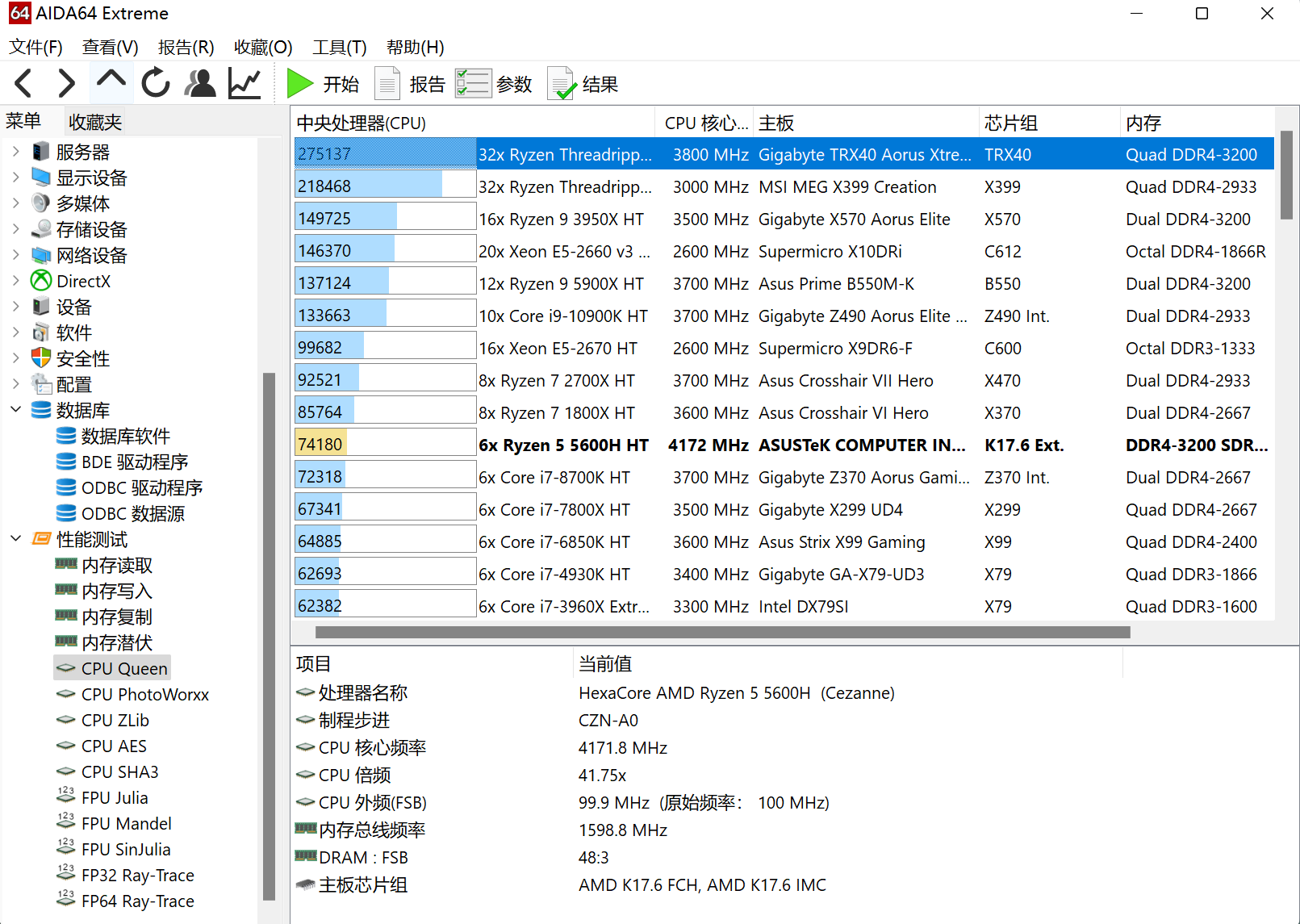Click the FPU Mandel 123 icon

[x=66, y=821]
